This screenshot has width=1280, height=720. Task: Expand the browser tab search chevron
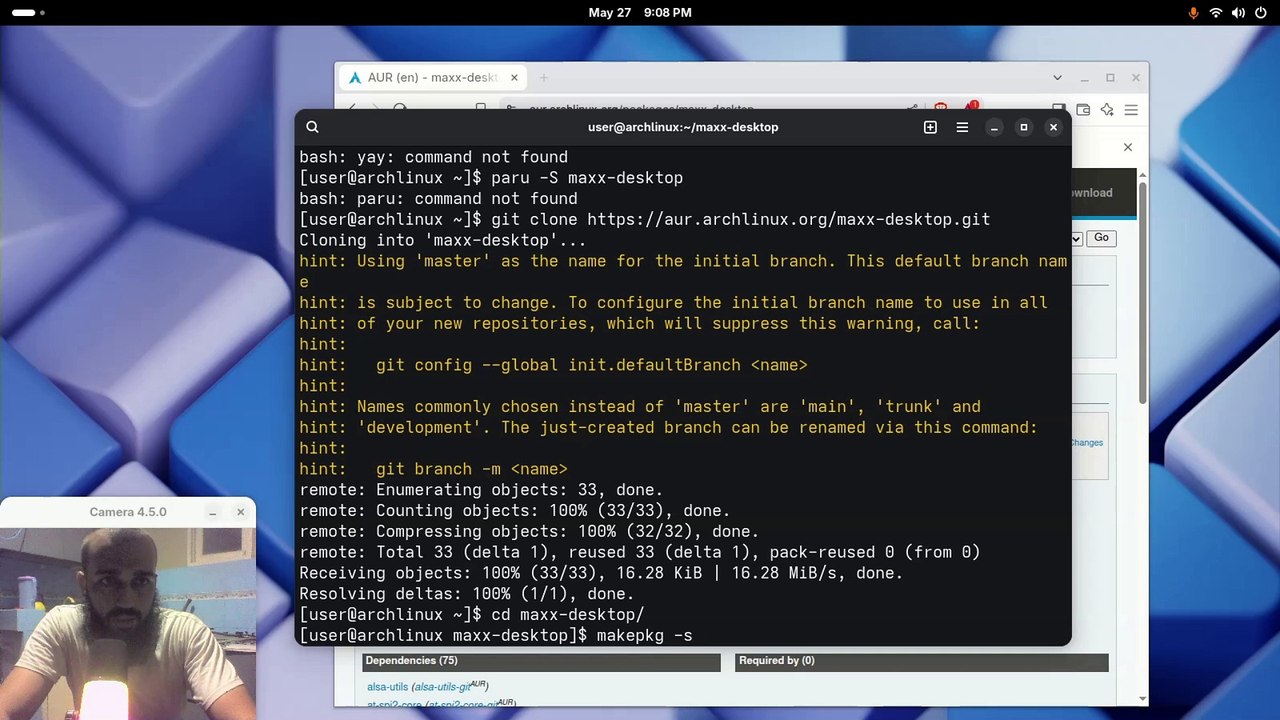click(x=1057, y=77)
